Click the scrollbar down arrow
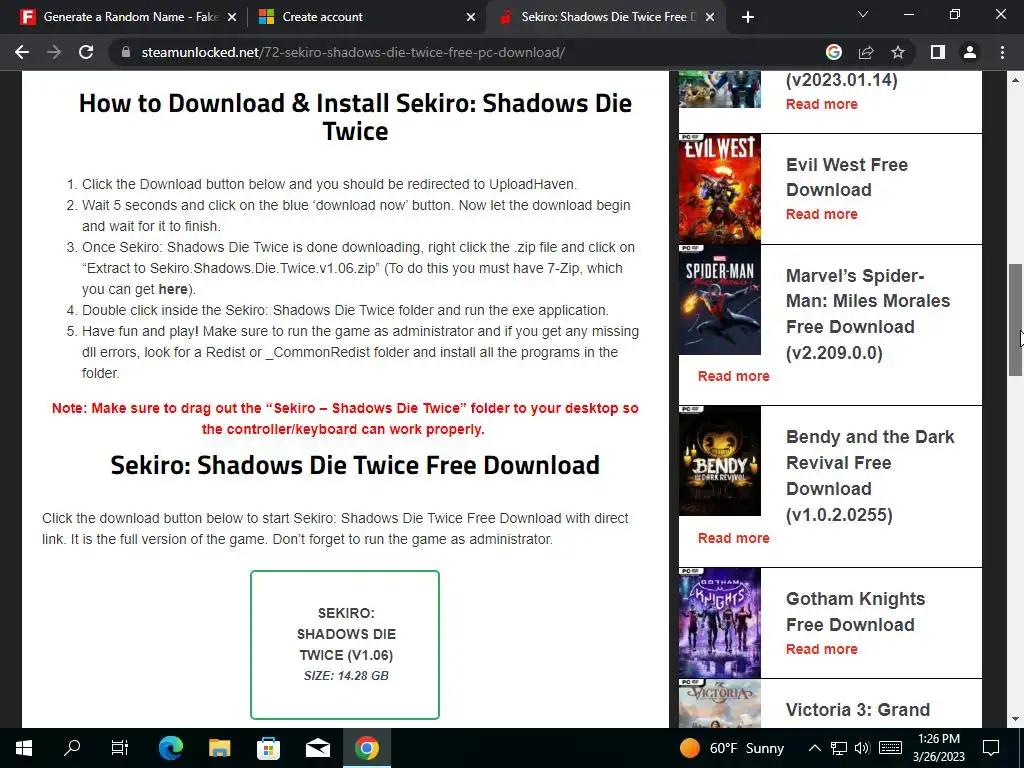 [1015, 720]
